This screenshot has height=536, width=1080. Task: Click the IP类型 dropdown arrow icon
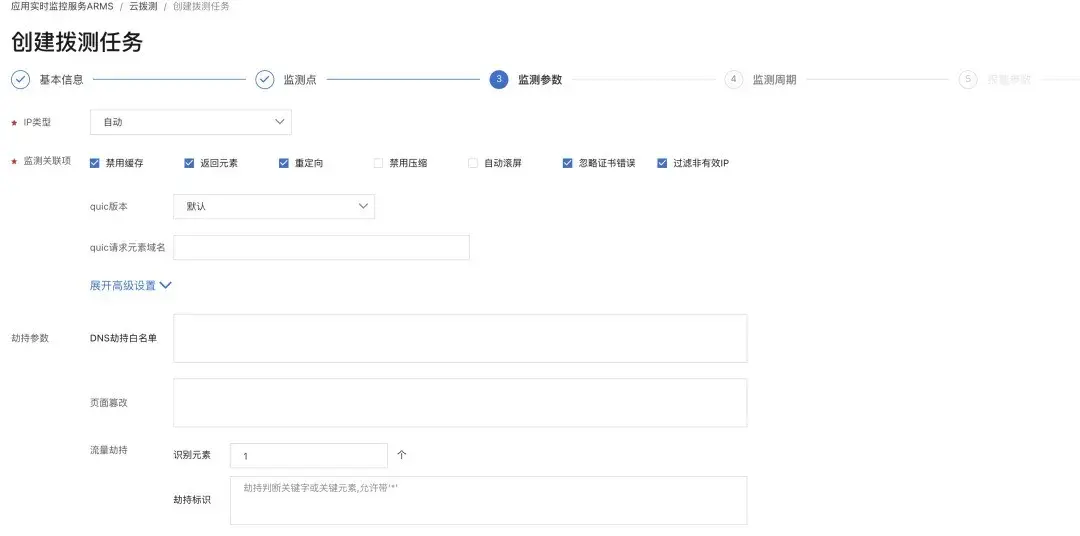[x=280, y=121]
